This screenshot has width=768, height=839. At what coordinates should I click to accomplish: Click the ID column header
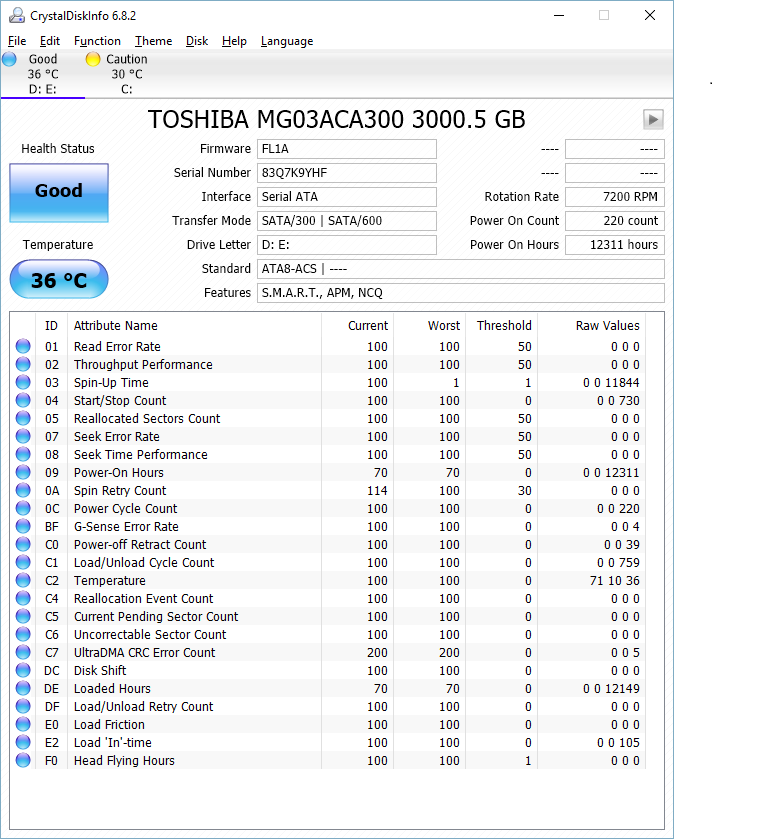click(x=51, y=326)
